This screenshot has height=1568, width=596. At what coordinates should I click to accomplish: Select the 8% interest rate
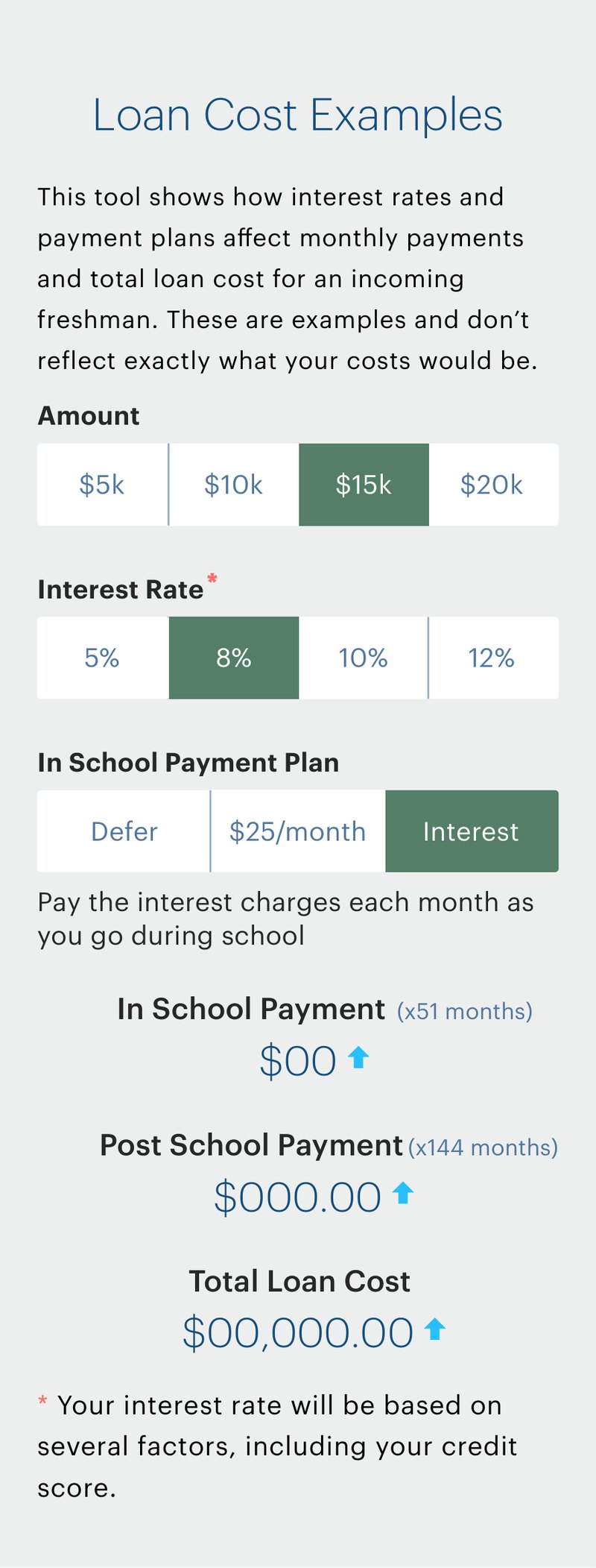click(234, 658)
